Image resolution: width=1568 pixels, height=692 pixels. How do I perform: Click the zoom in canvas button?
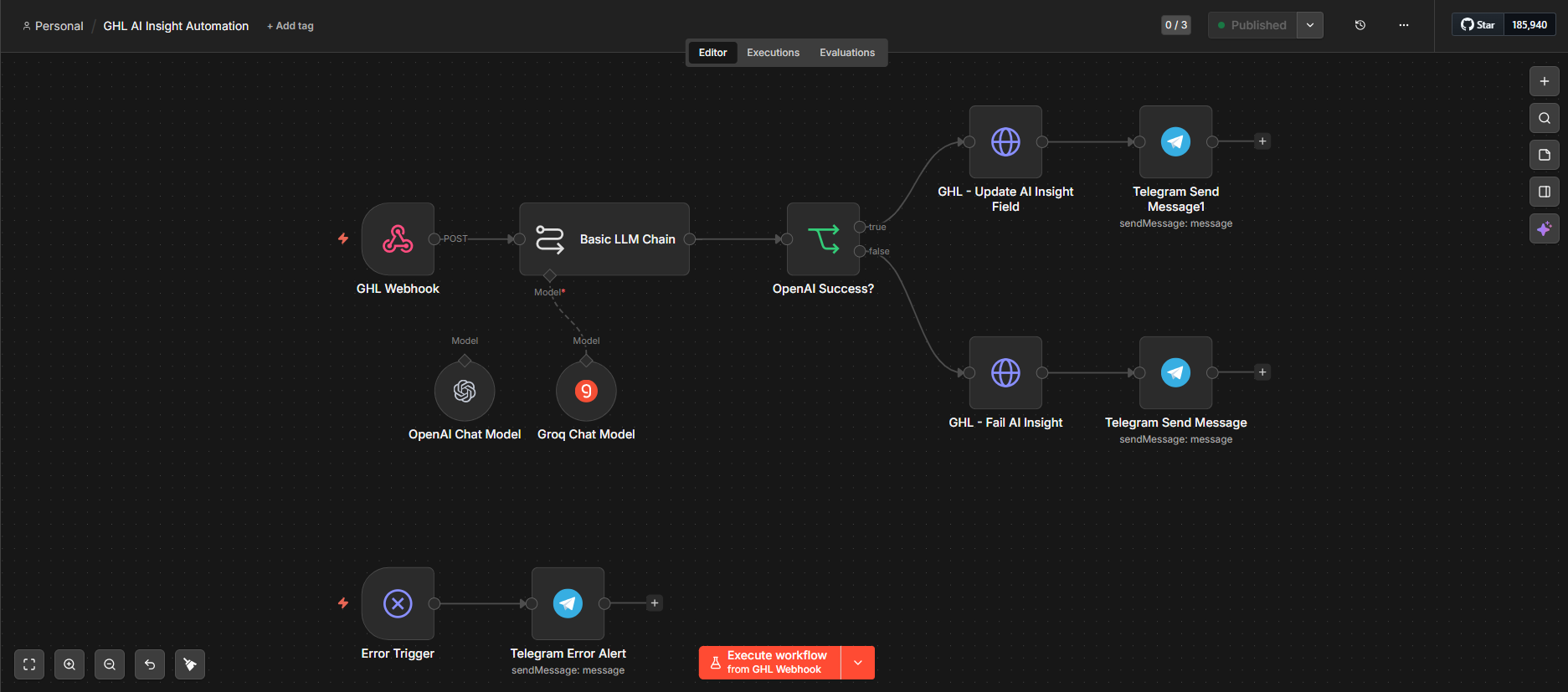(x=69, y=664)
